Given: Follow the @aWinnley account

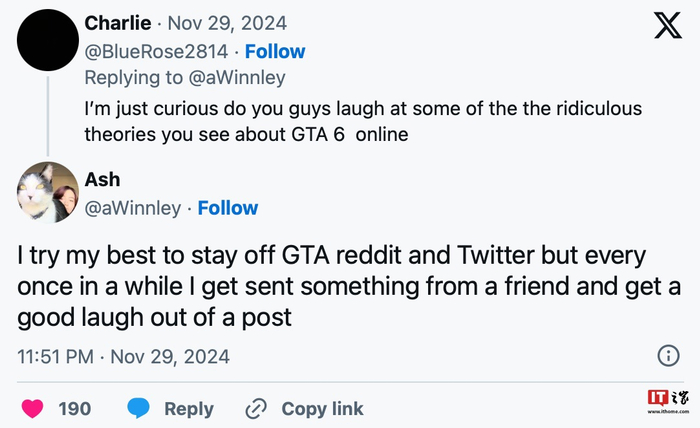Looking at the screenshot, I should (x=227, y=208).
